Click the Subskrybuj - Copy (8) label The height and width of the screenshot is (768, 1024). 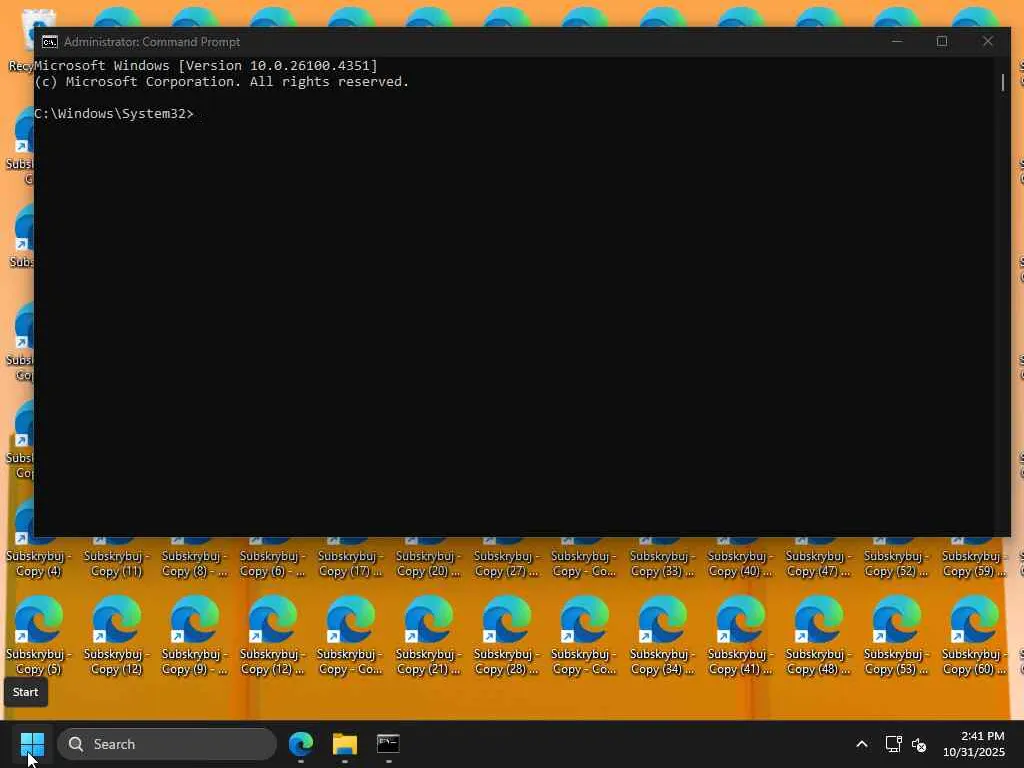click(194, 564)
